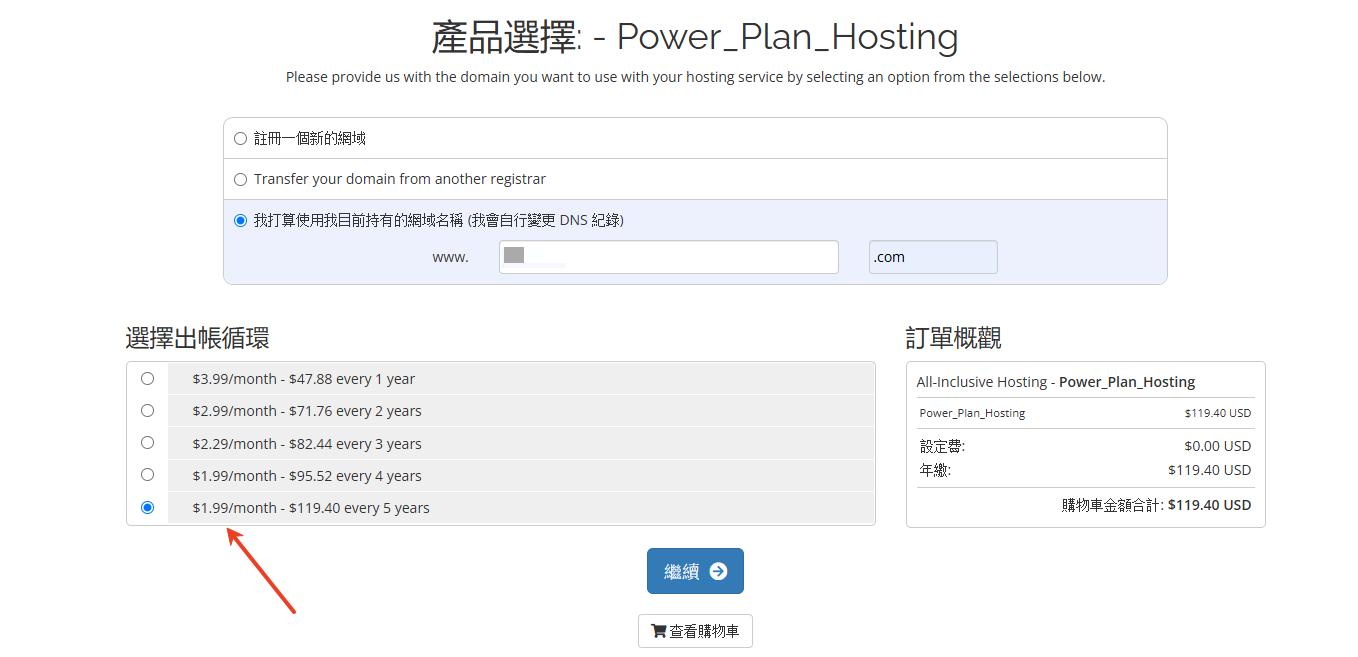Screen dimensions: 1358x657
Task: Select the 註冊一個新的網域 radio button
Action: coord(240,139)
